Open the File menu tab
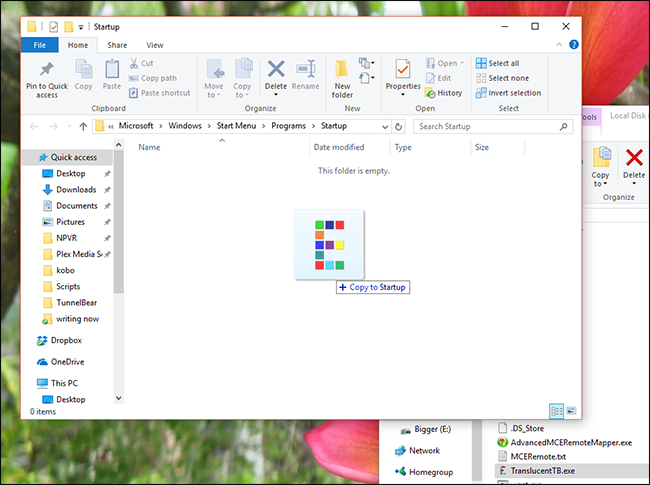Screen dimensions: 650x485 (39, 45)
